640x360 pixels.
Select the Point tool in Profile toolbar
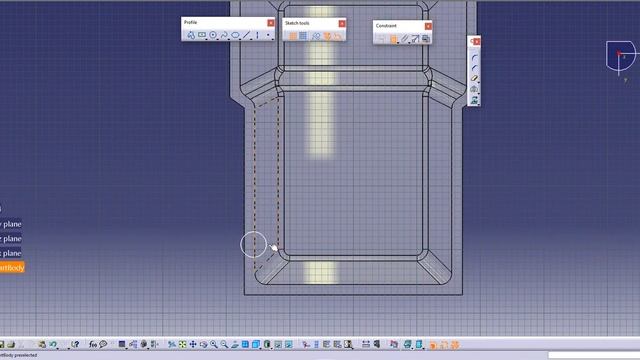click(268, 35)
